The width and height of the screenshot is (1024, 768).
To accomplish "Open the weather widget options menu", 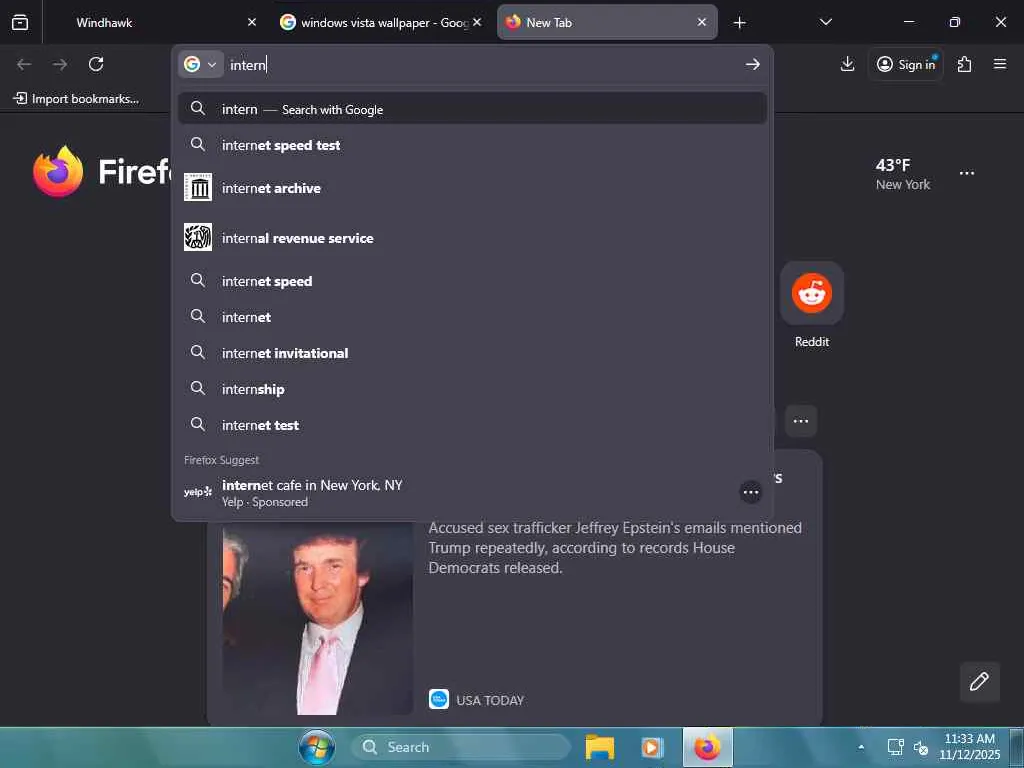I will coord(967,173).
